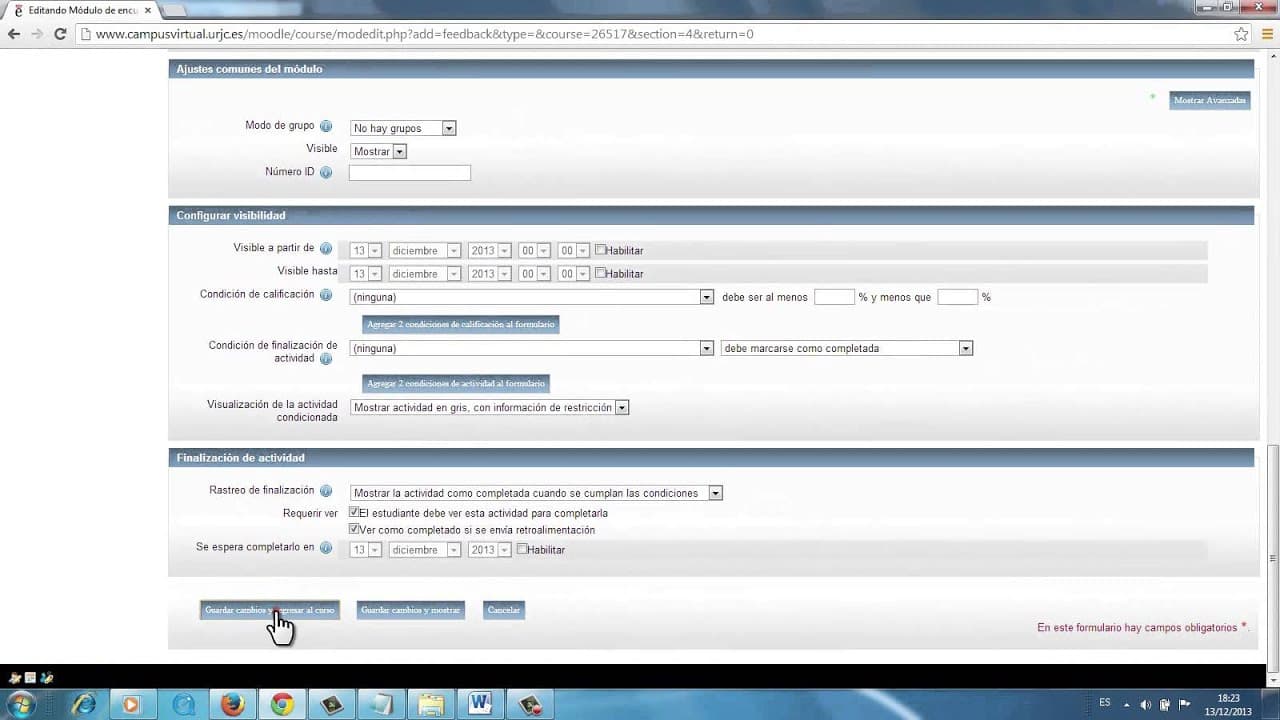Open the Windows Start menu
This screenshot has height=720, width=1280.
pyautogui.click(x=20, y=705)
